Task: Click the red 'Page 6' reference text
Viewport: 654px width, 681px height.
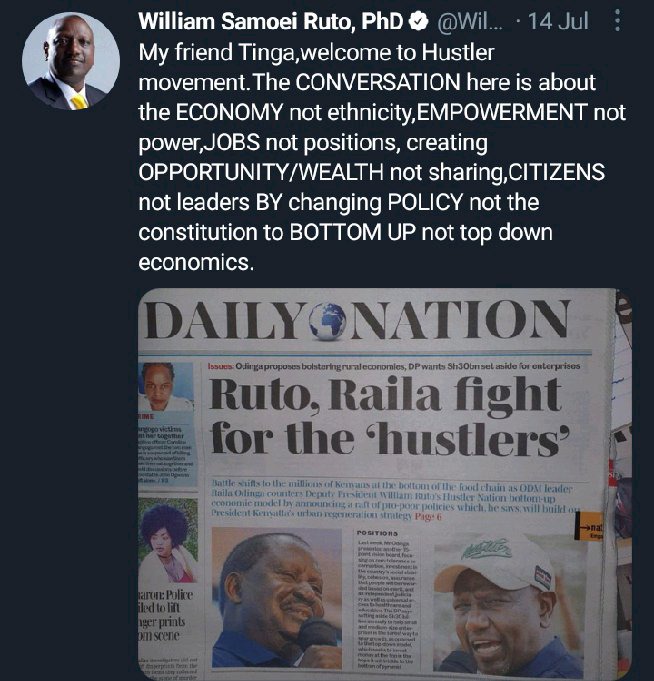Action: click(428, 517)
